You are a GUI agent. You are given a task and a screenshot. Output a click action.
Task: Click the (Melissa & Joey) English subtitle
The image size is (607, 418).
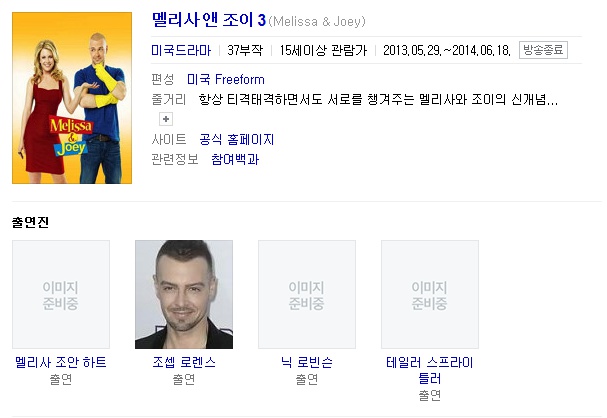(x=317, y=21)
